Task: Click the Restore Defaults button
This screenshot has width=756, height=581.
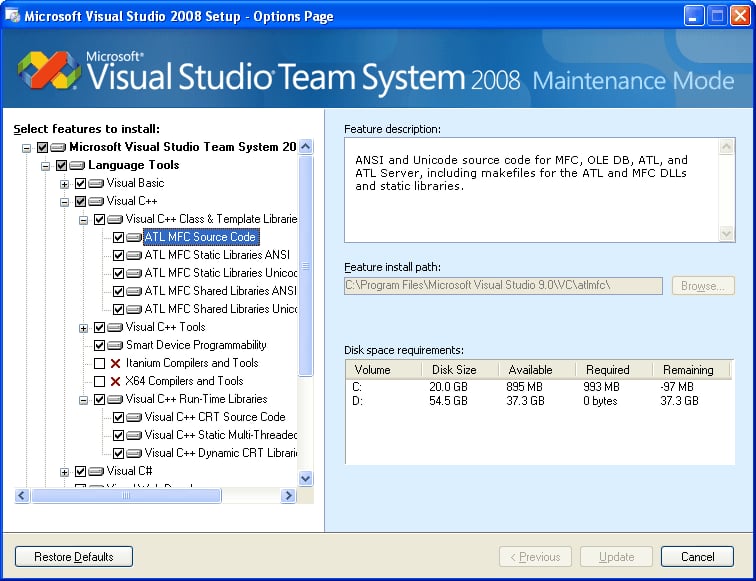Action: (x=74, y=557)
